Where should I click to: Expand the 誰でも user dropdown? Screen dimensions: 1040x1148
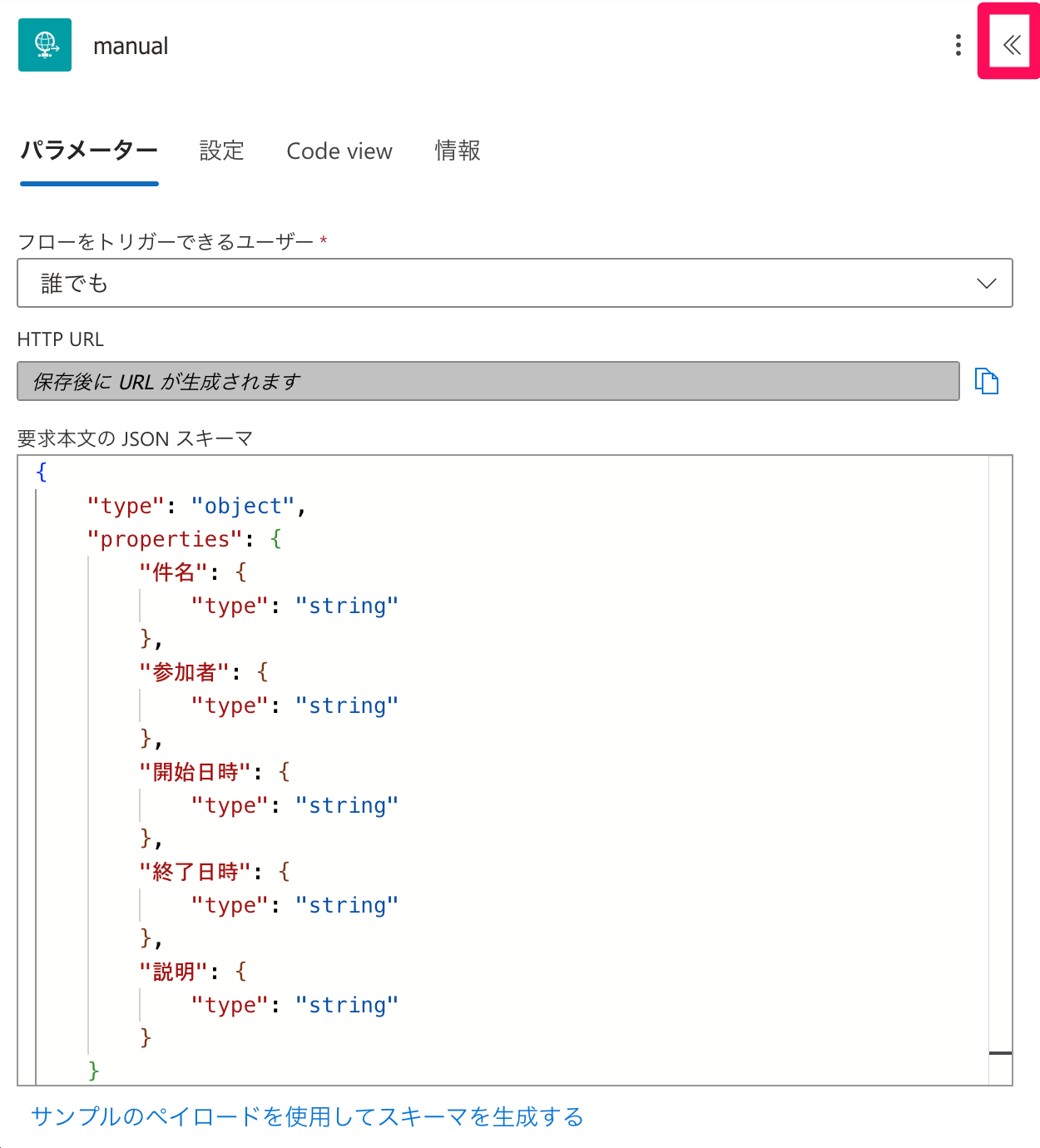click(515, 283)
